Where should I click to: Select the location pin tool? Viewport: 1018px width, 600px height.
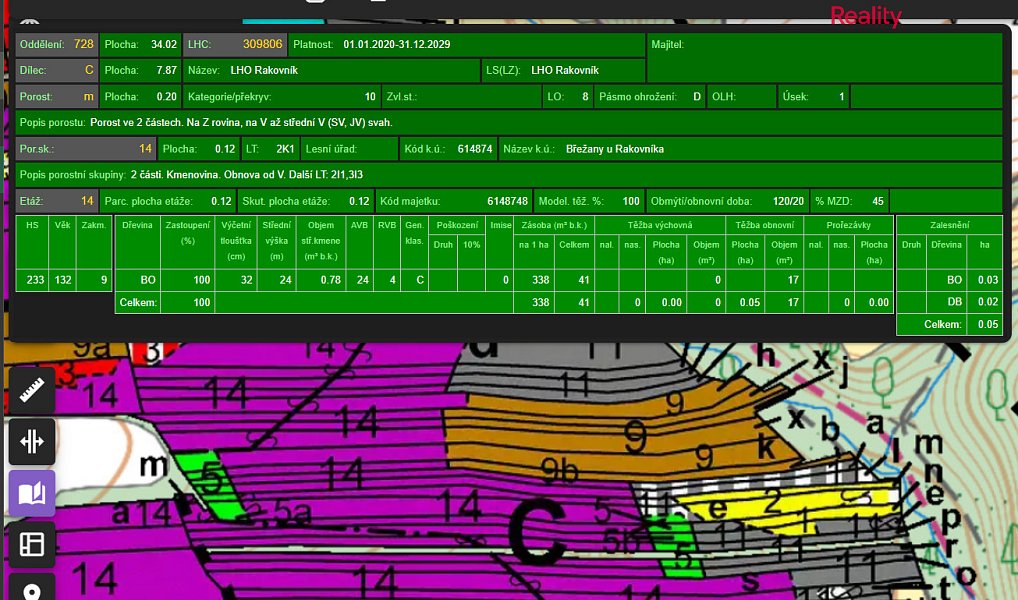point(32,588)
